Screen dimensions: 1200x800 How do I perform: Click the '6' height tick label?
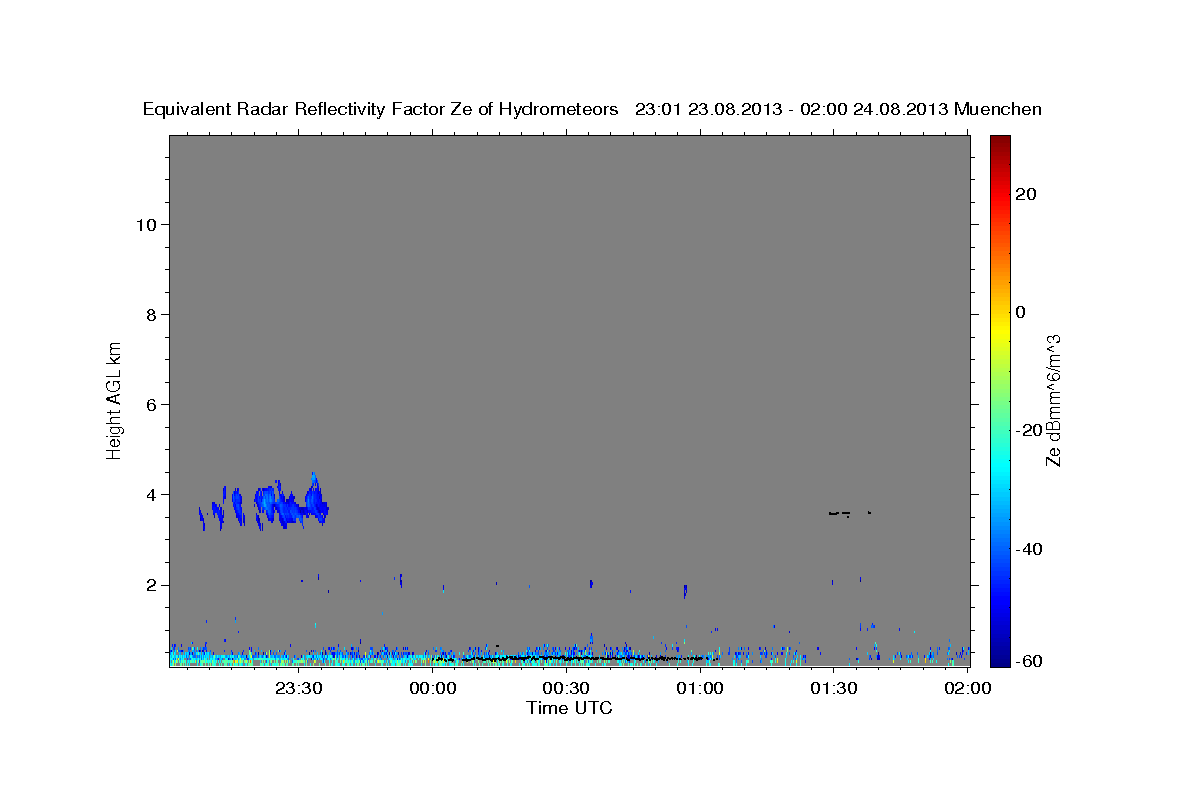152,404
